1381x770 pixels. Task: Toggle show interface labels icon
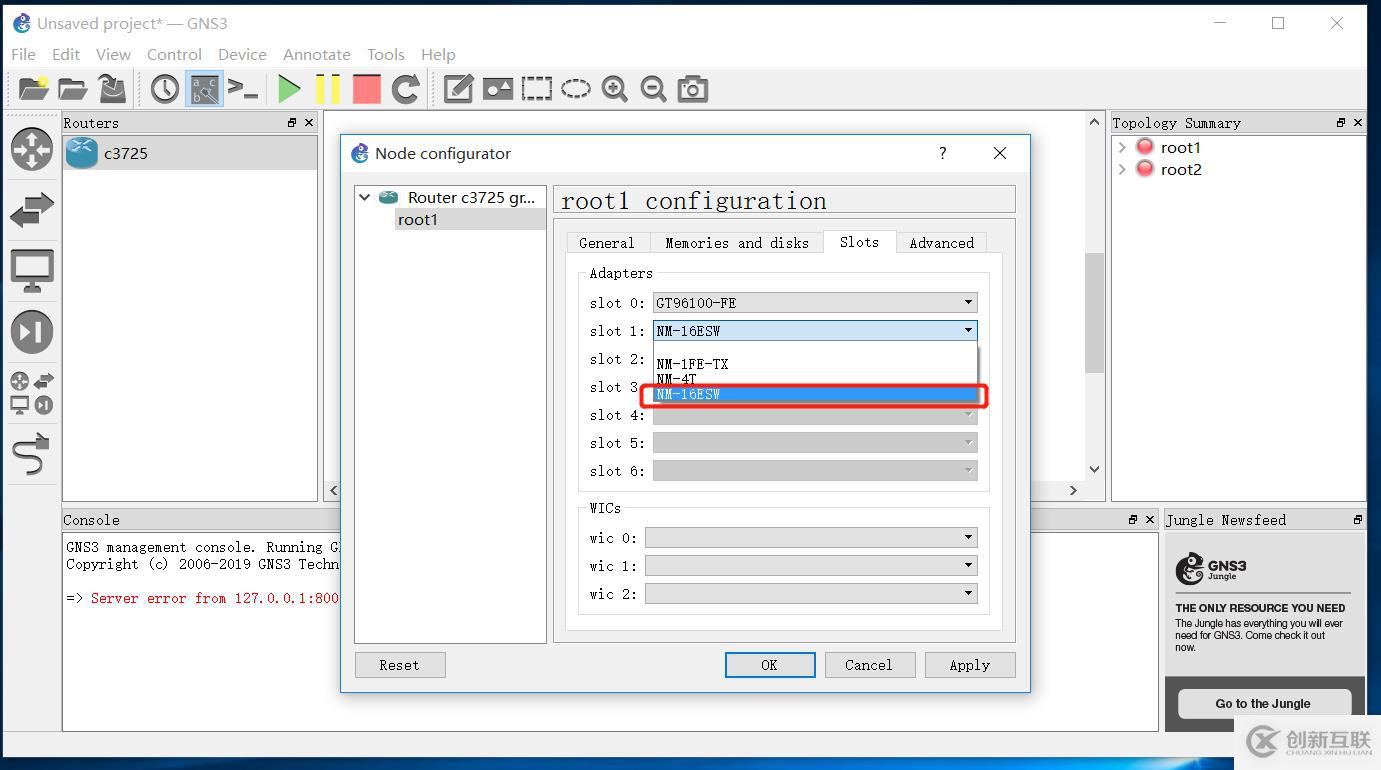tap(204, 89)
